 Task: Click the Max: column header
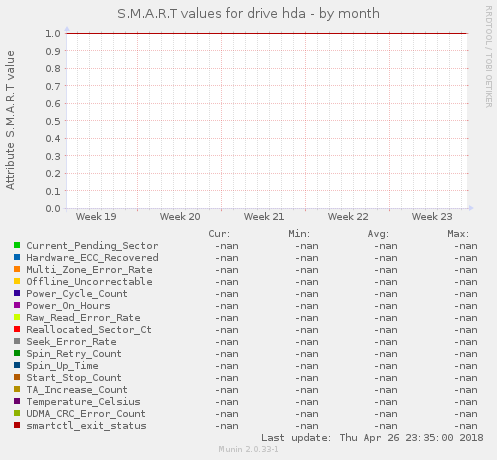tap(458, 234)
